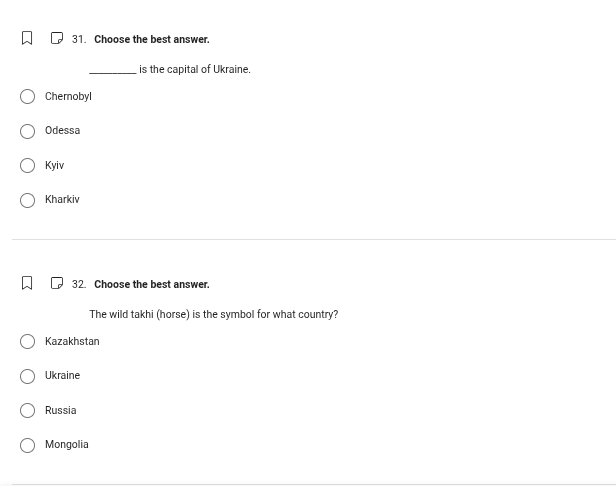
Task: Click the Mongolia answer label
Action: [x=67, y=445]
